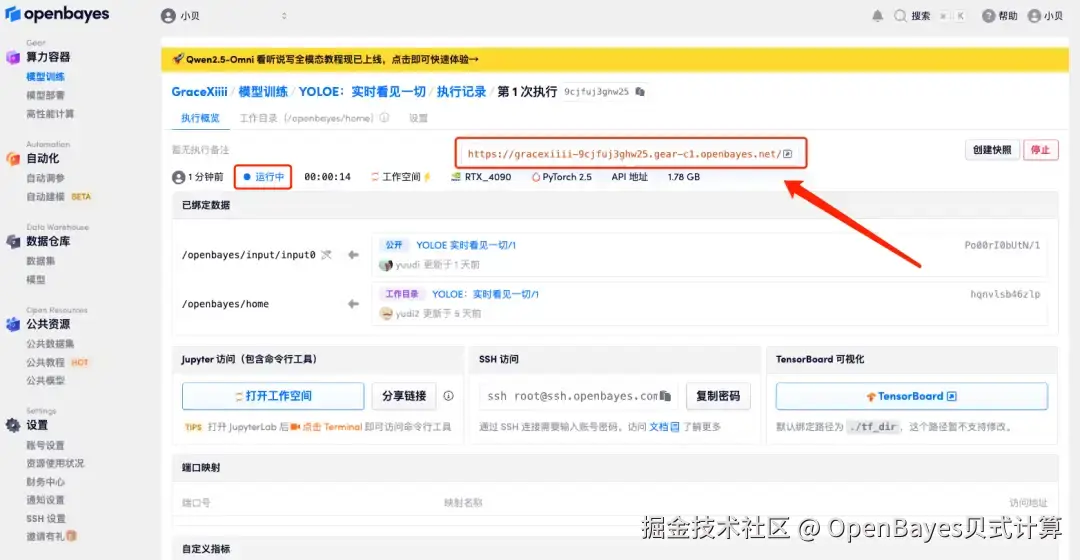Select 账号设置 in sidebar
Viewport: 1080px width, 560px height.
point(45,445)
